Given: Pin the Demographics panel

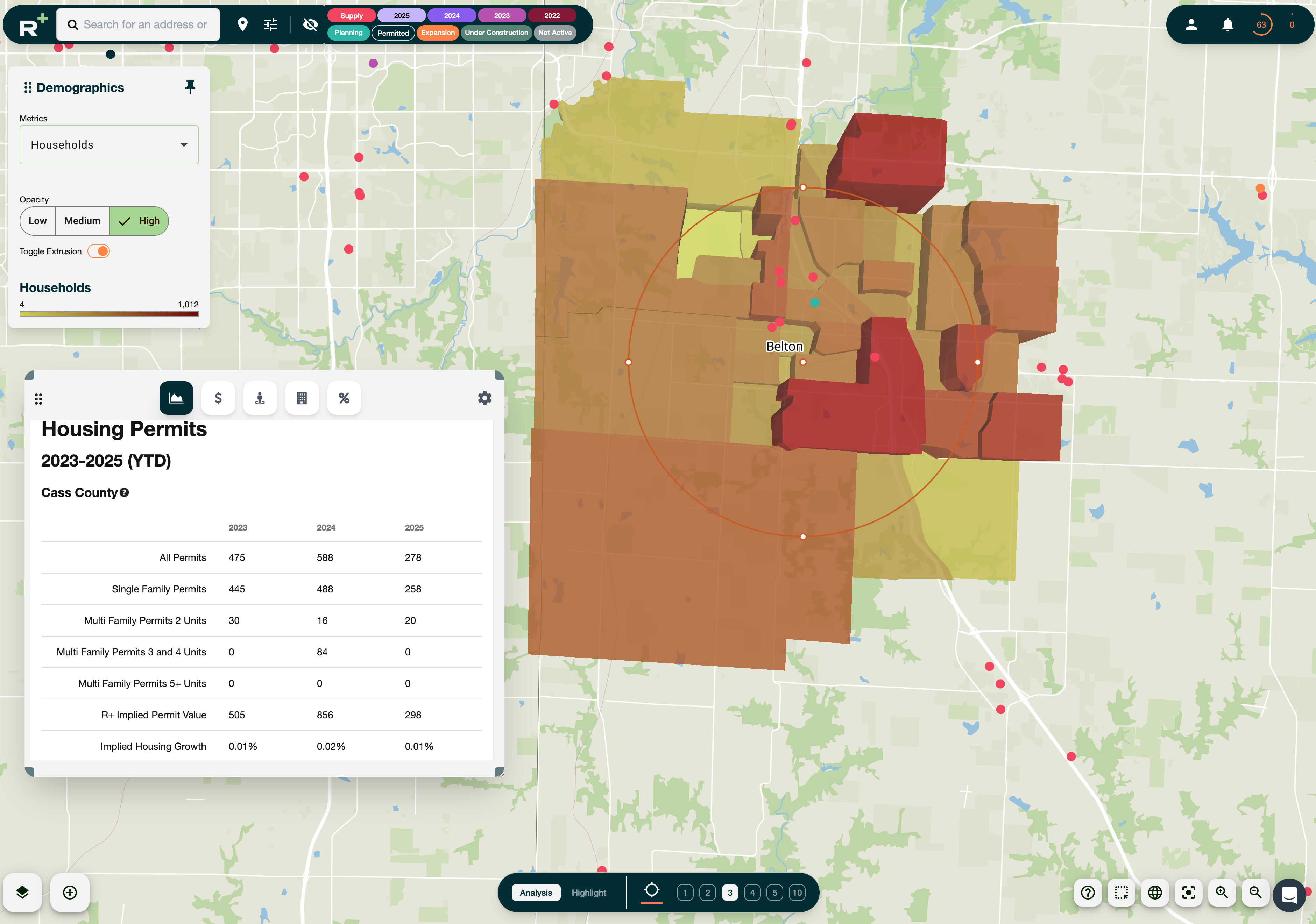Looking at the screenshot, I should [190, 87].
